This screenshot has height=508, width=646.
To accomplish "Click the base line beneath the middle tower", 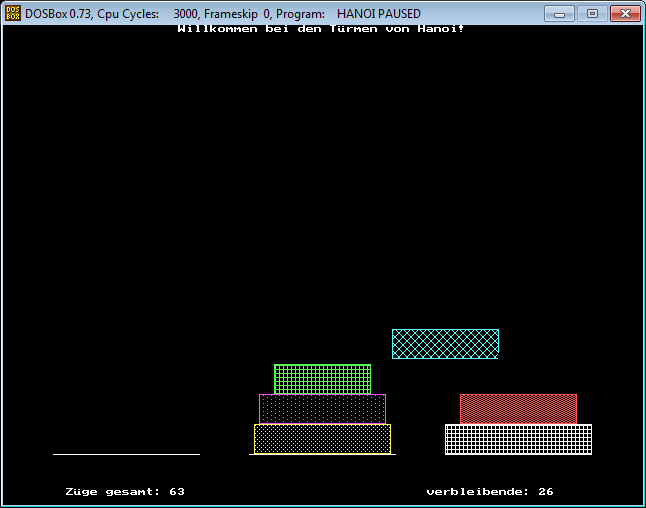I will point(322,455).
